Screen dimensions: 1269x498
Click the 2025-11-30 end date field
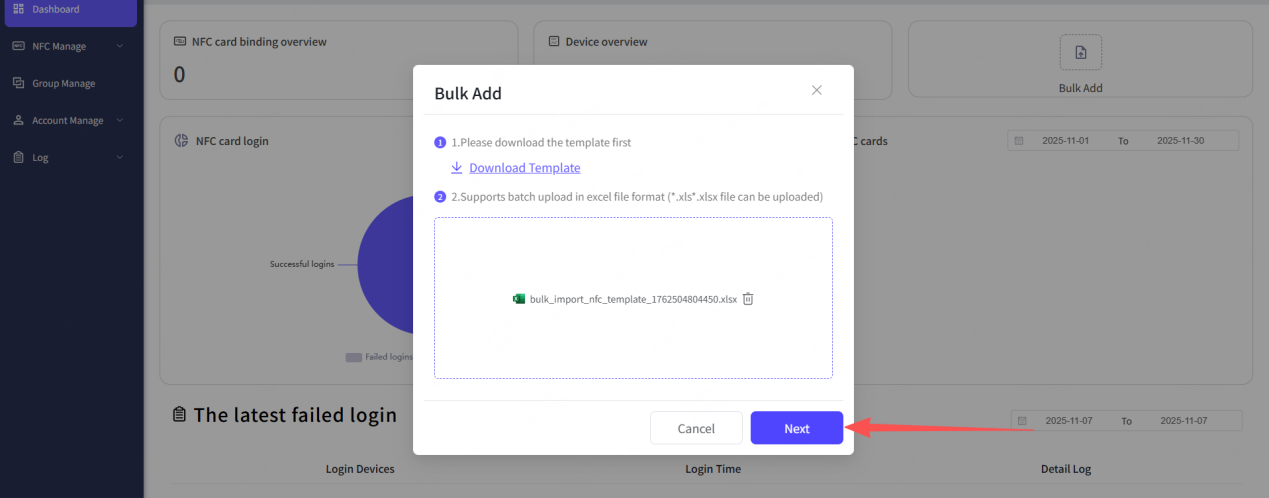click(1180, 141)
